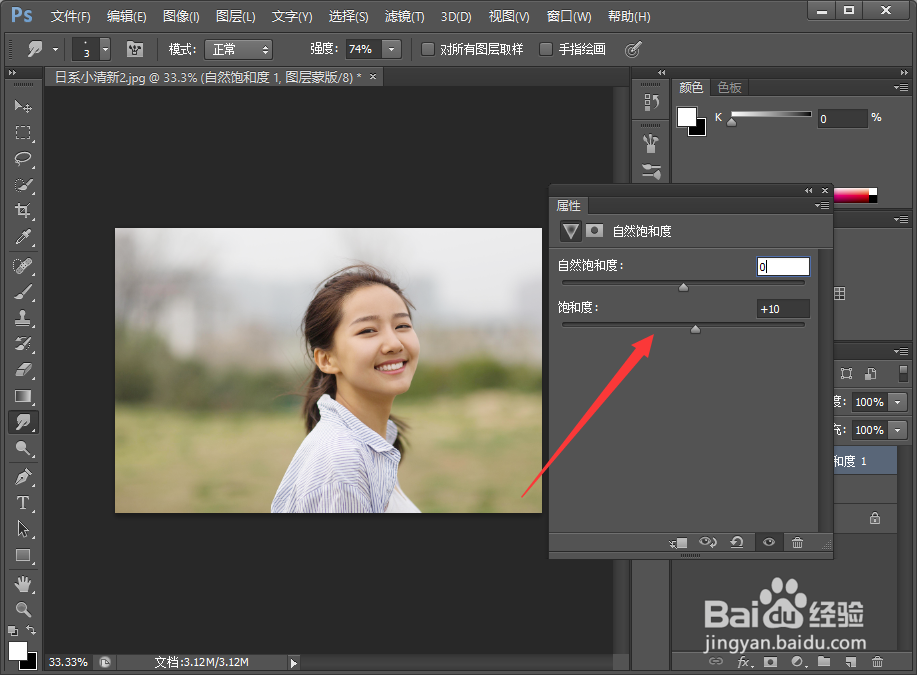Click the tablet pressure strength icon
Image resolution: width=917 pixels, height=675 pixels.
pos(633,50)
